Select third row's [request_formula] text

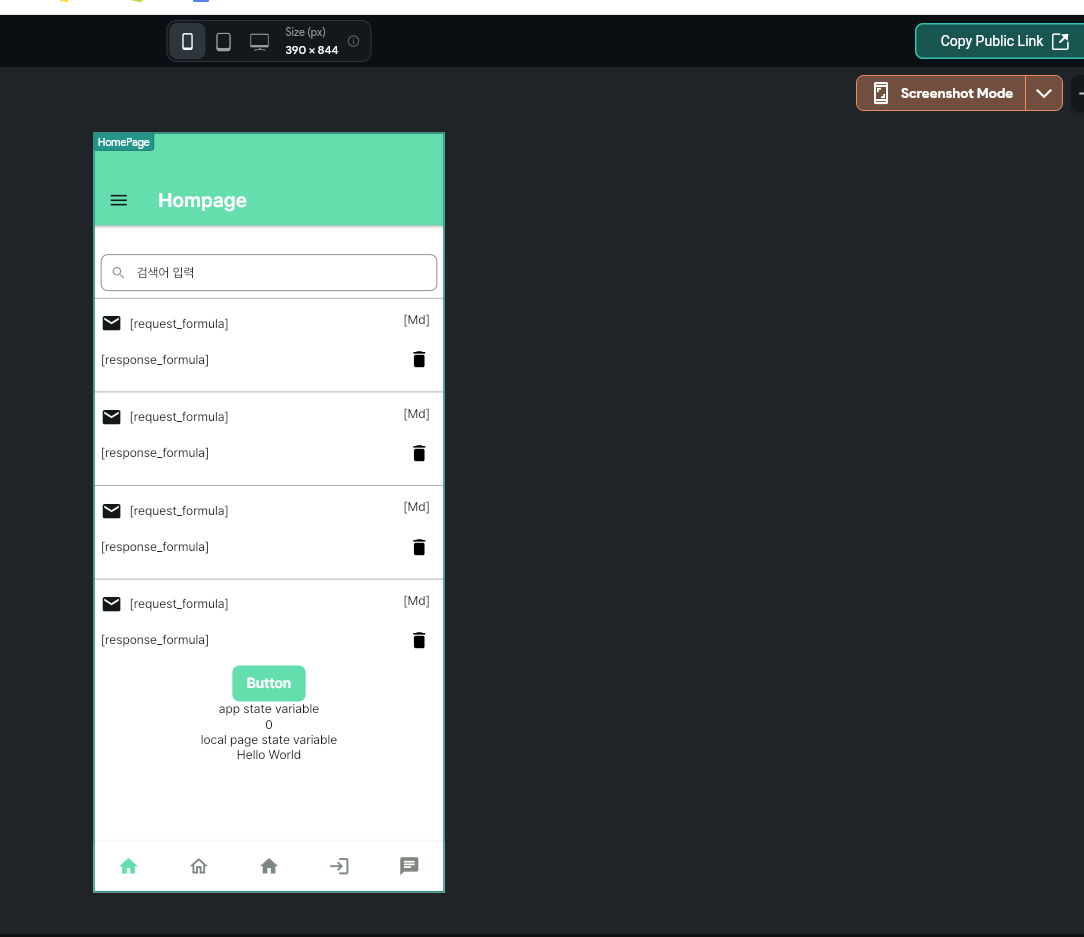pyautogui.click(x=179, y=511)
